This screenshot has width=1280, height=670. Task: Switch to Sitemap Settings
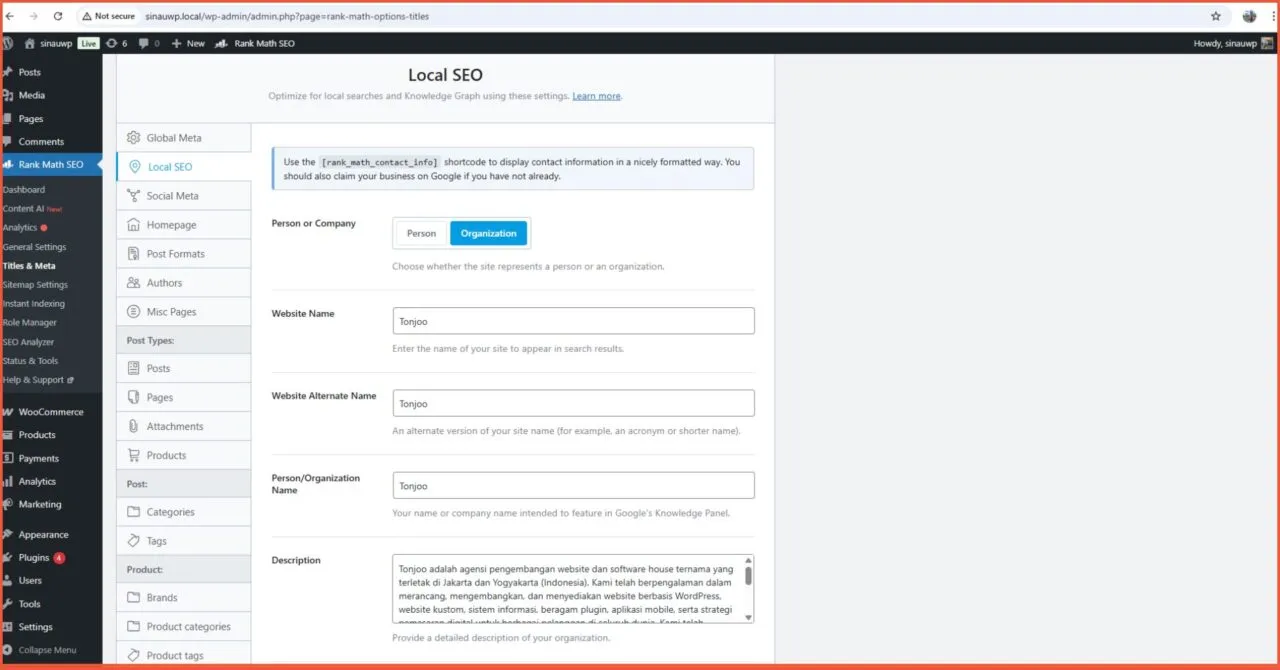pos(34,284)
